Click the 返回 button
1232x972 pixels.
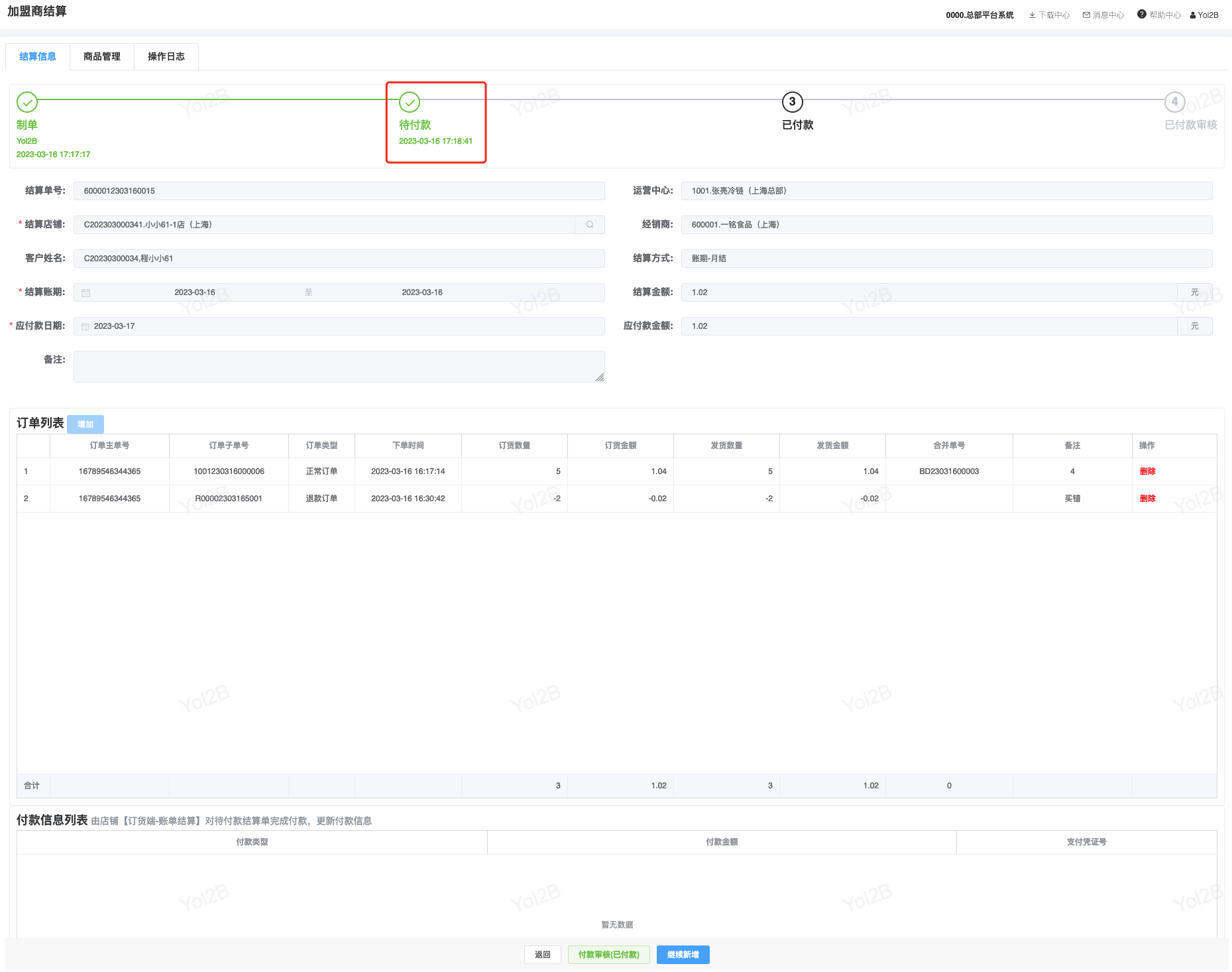tap(543, 955)
